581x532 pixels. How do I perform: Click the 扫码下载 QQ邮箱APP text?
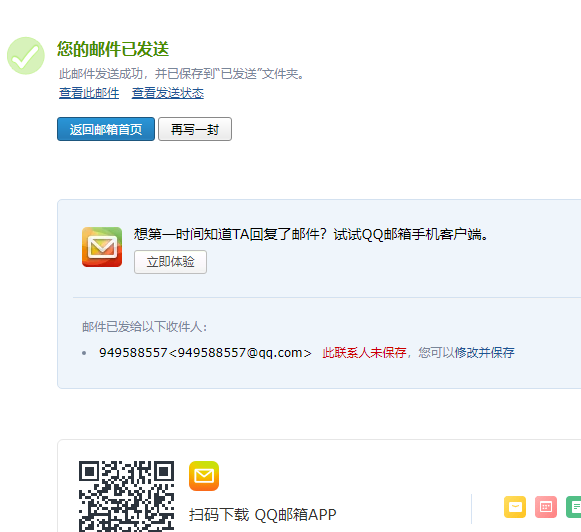[263, 515]
